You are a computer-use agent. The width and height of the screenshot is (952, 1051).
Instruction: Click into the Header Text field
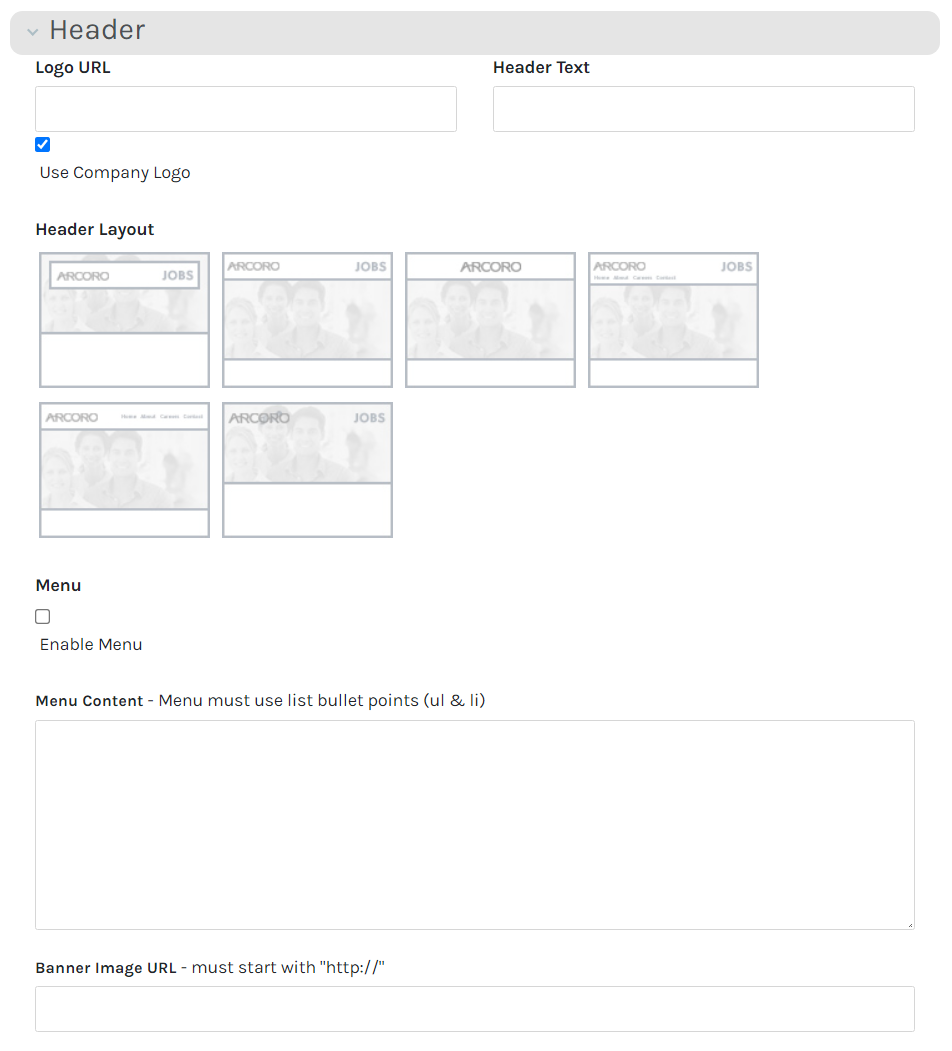click(x=703, y=109)
